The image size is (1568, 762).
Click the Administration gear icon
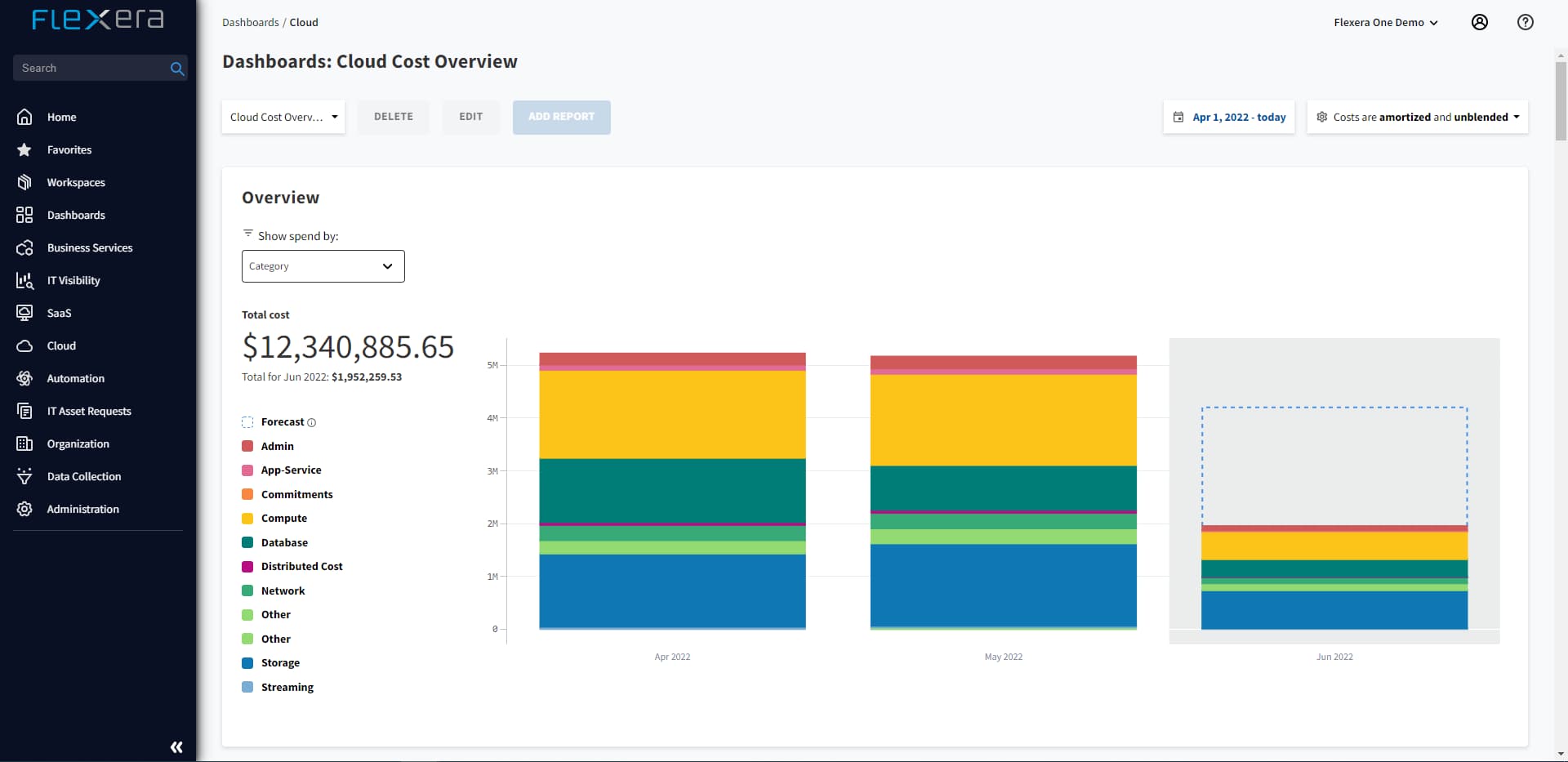(x=24, y=509)
